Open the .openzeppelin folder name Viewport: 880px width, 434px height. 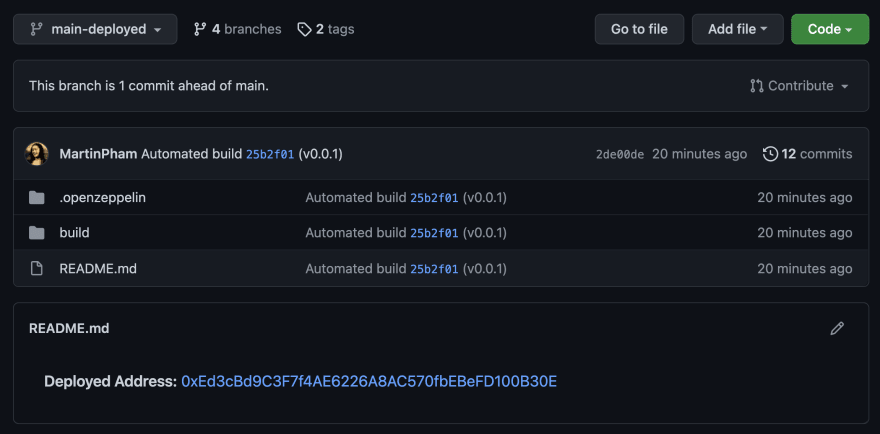(x=103, y=198)
